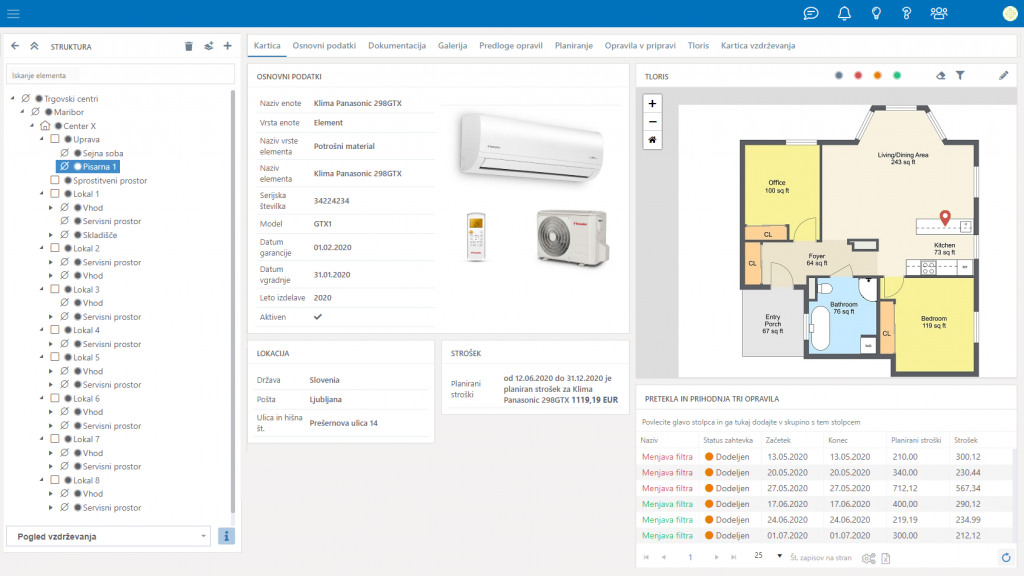1024x576 pixels.
Task: Click the first red Menjava filtra link
Action: [x=667, y=456]
